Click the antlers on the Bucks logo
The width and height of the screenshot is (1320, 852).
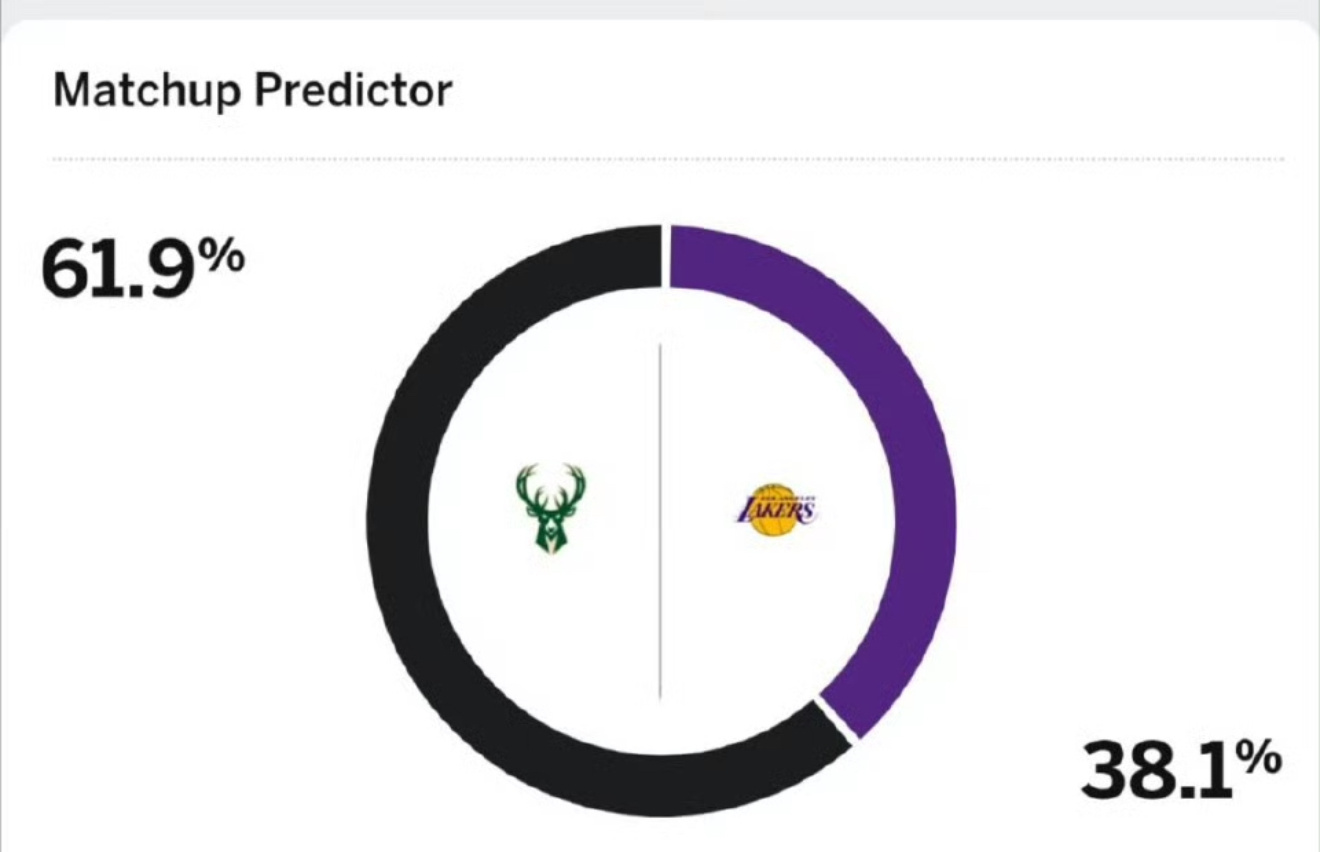(x=551, y=482)
